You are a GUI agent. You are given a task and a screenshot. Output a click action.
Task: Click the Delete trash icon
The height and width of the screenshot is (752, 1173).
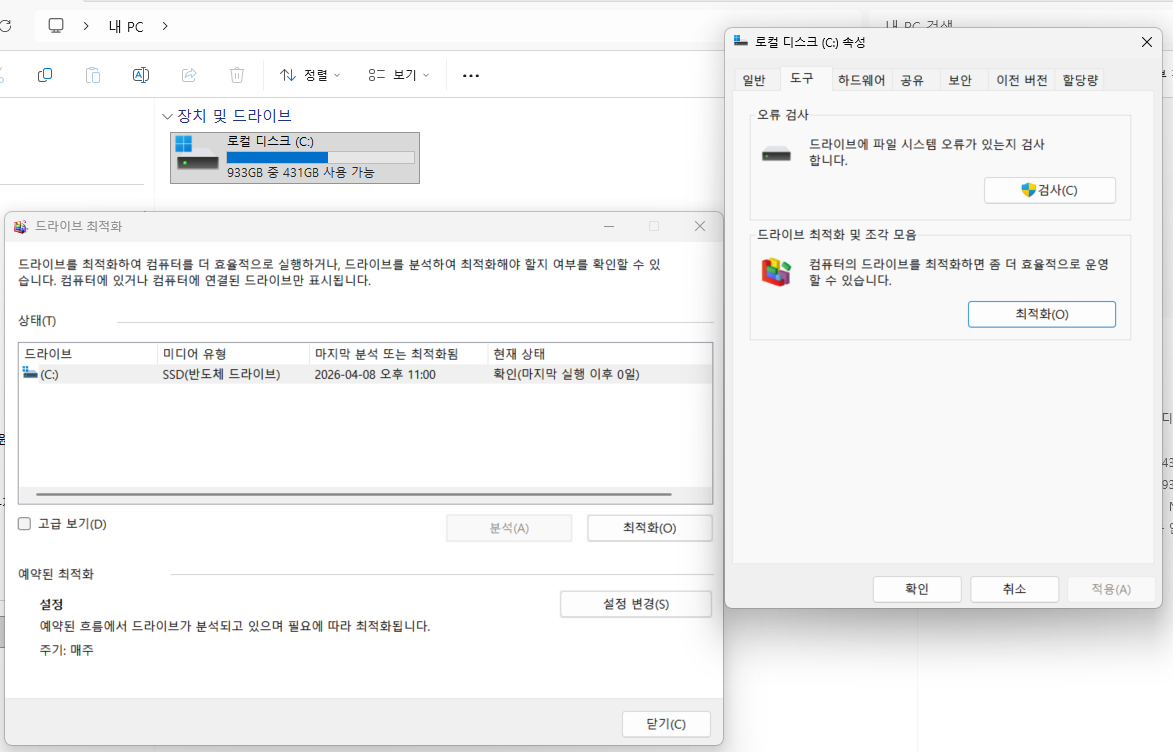click(x=236, y=74)
